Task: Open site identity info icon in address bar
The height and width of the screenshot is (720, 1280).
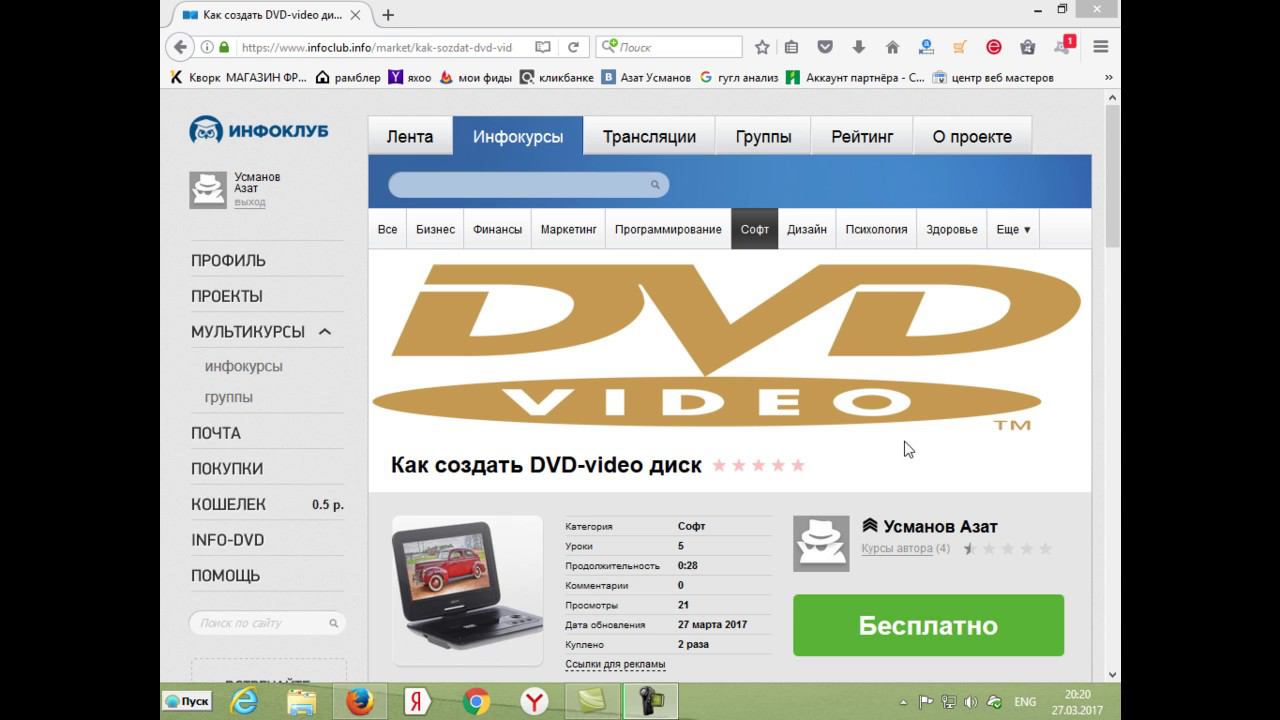Action: pyautogui.click(x=207, y=47)
